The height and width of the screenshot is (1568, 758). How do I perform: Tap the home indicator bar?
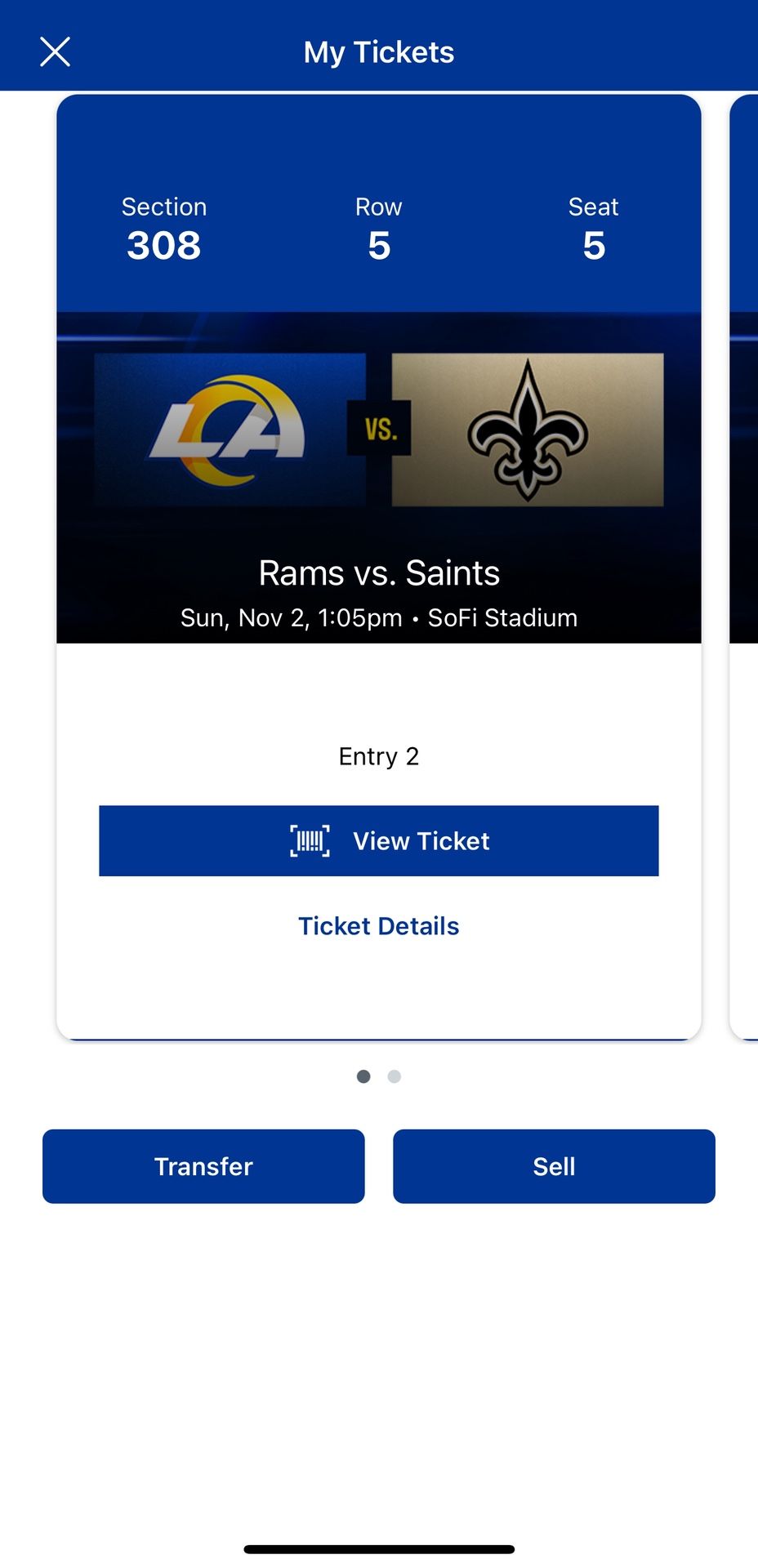(379, 1549)
